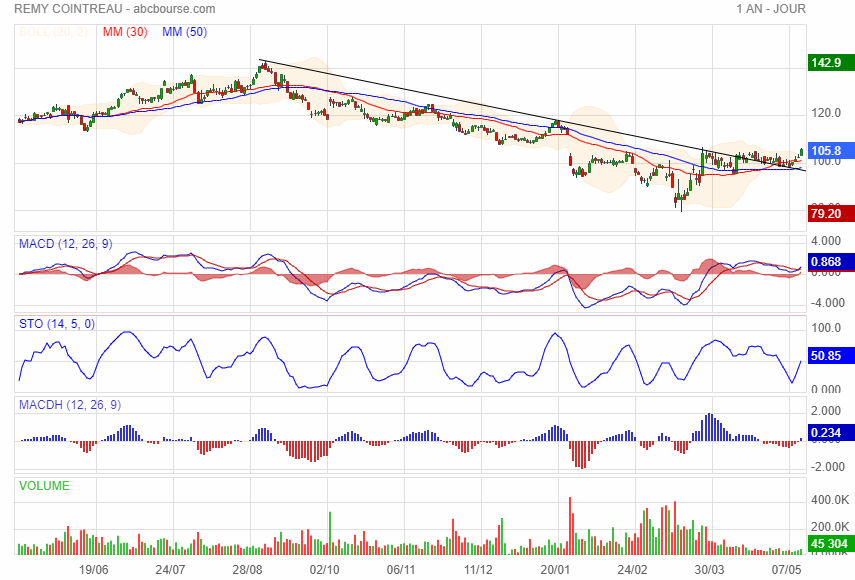Click the 24/02 date label

coord(632,570)
